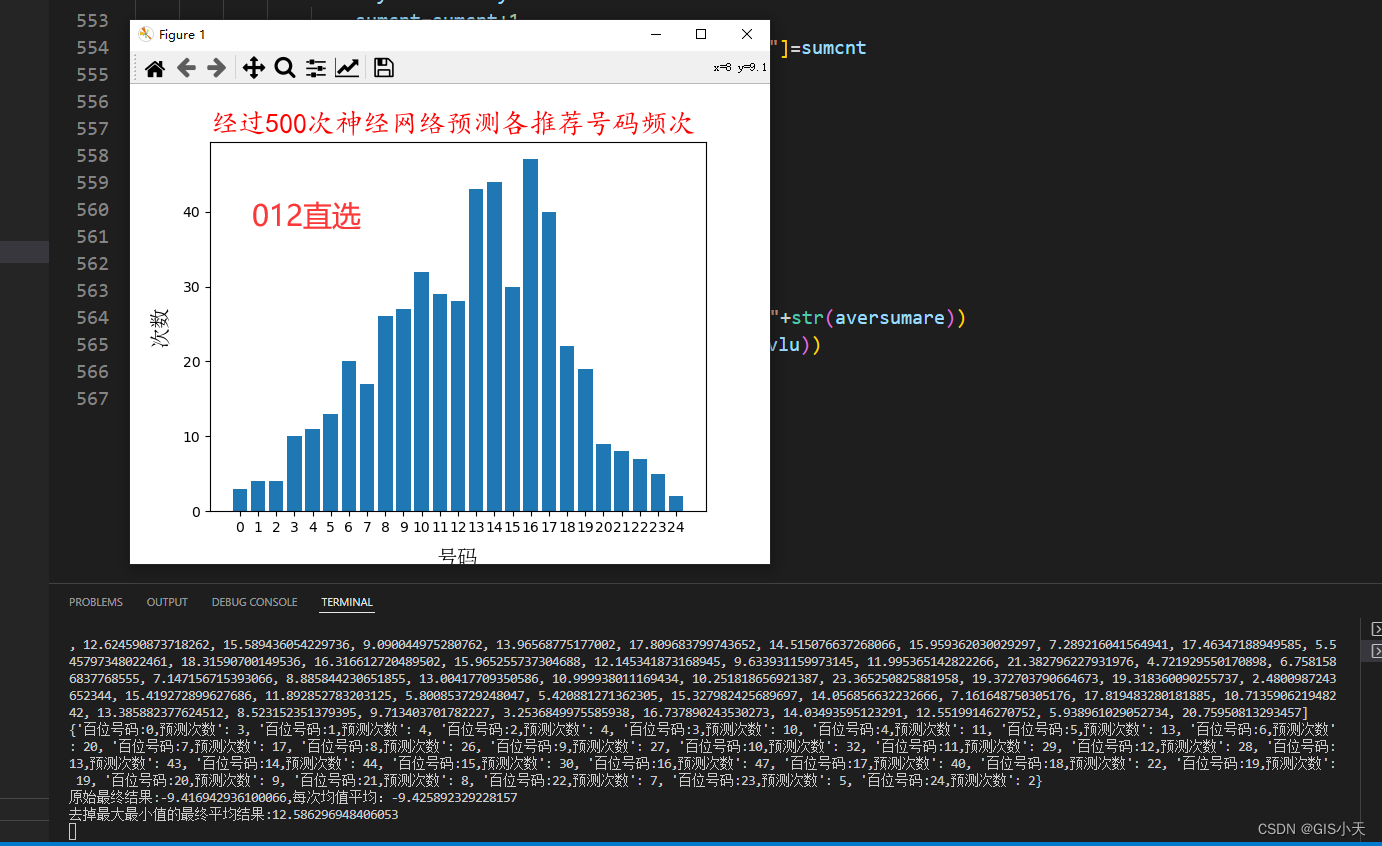The width and height of the screenshot is (1382, 846).
Task: Click line number 554 in the editor gutter
Action: pyautogui.click(x=92, y=48)
